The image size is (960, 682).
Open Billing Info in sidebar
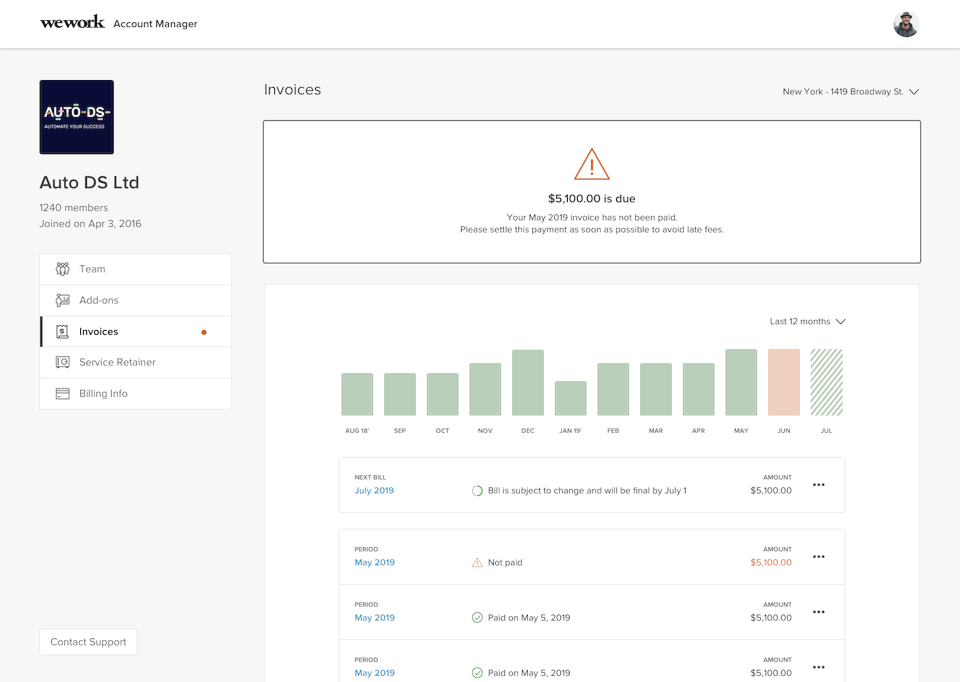[136, 394]
